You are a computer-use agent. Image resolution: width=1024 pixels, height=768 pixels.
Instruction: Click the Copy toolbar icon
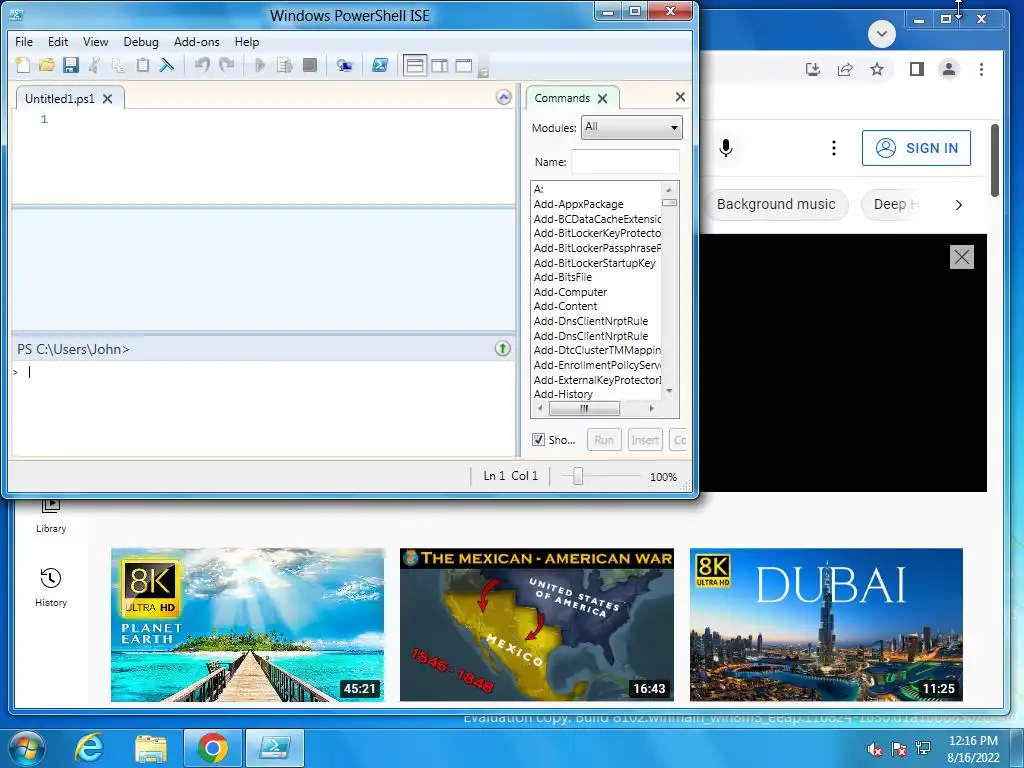[118, 65]
